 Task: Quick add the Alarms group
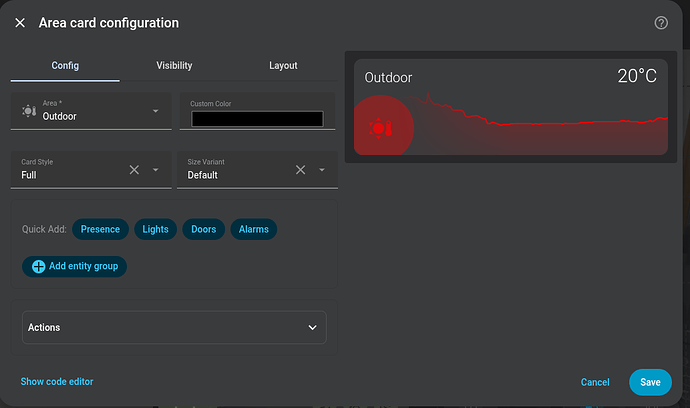pyautogui.click(x=253, y=229)
